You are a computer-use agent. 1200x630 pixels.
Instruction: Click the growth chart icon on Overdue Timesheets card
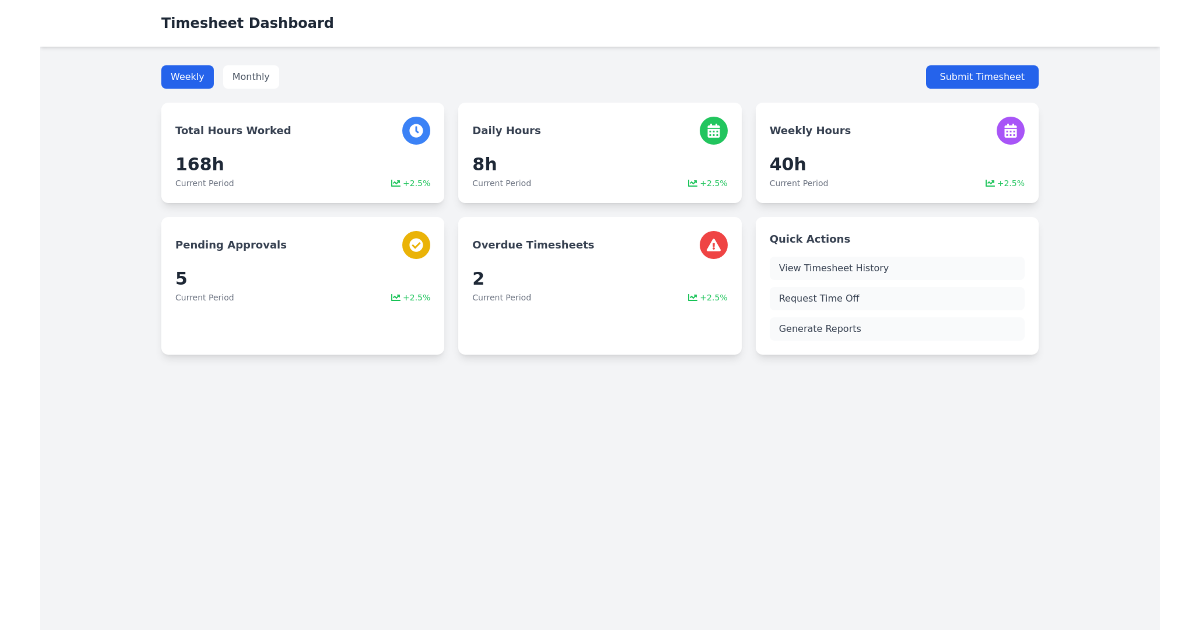[691, 297]
